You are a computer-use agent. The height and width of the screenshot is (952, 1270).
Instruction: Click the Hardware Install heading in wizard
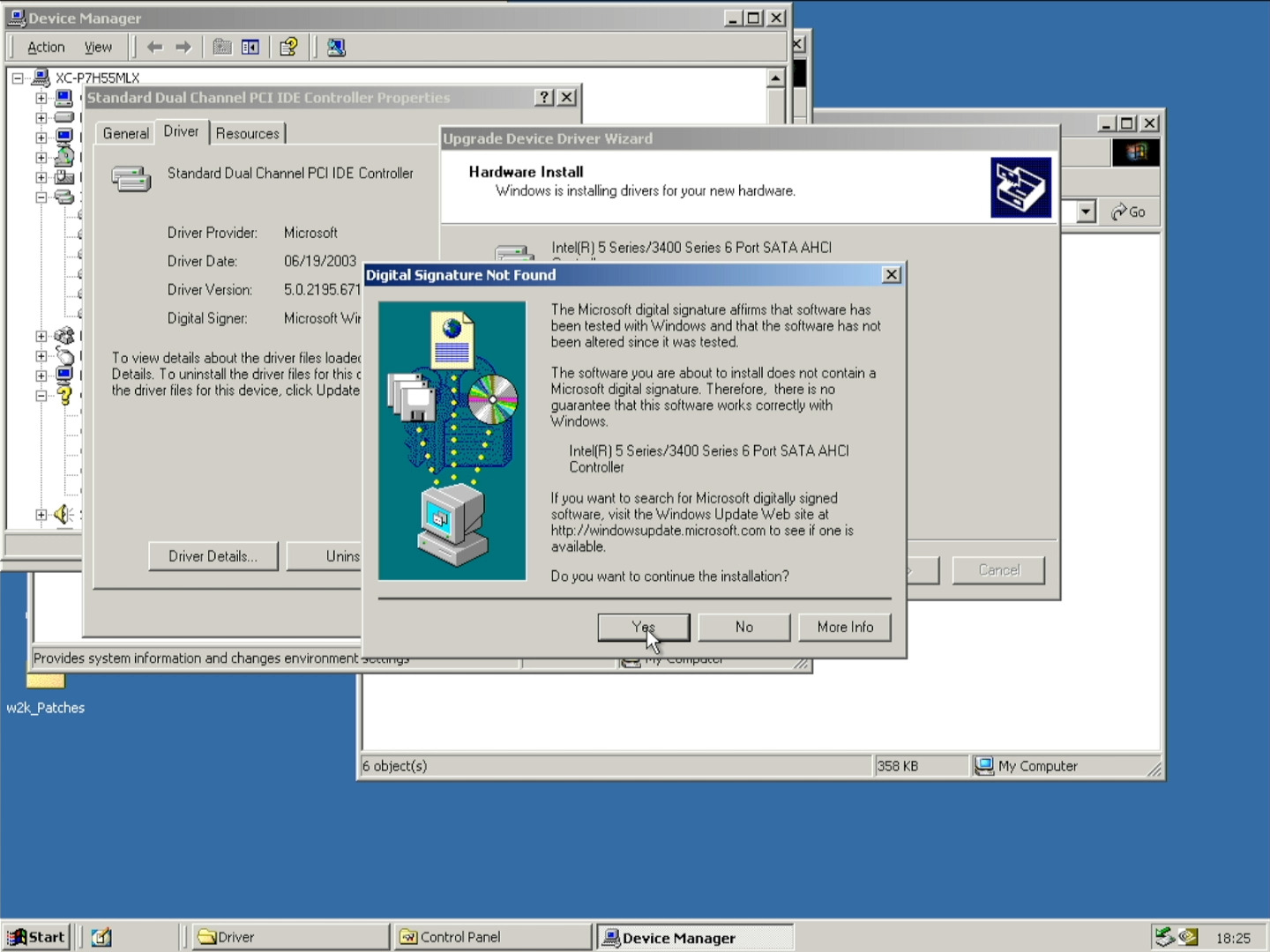pos(526,172)
